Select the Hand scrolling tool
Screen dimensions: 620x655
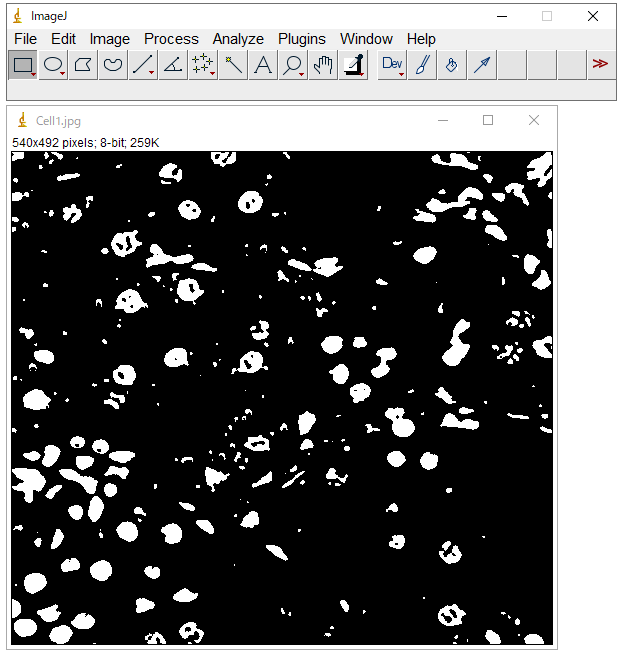(x=322, y=65)
